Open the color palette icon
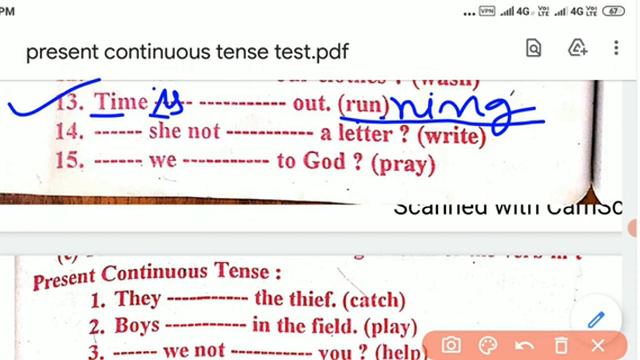Image resolution: width=640 pixels, height=360 pixels. (488, 345)
